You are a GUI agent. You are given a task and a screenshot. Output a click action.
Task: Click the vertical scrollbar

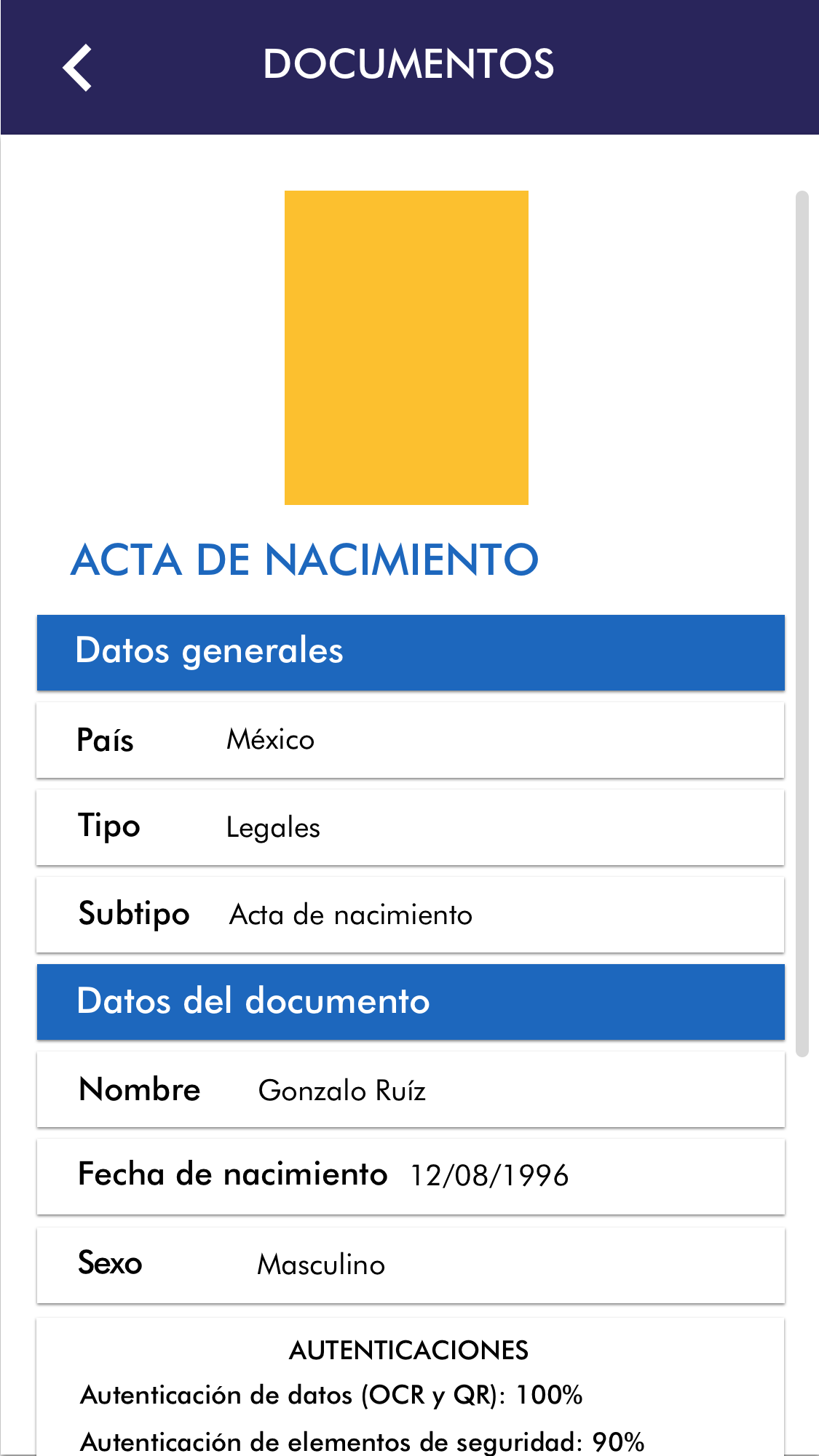click(802, 623)
